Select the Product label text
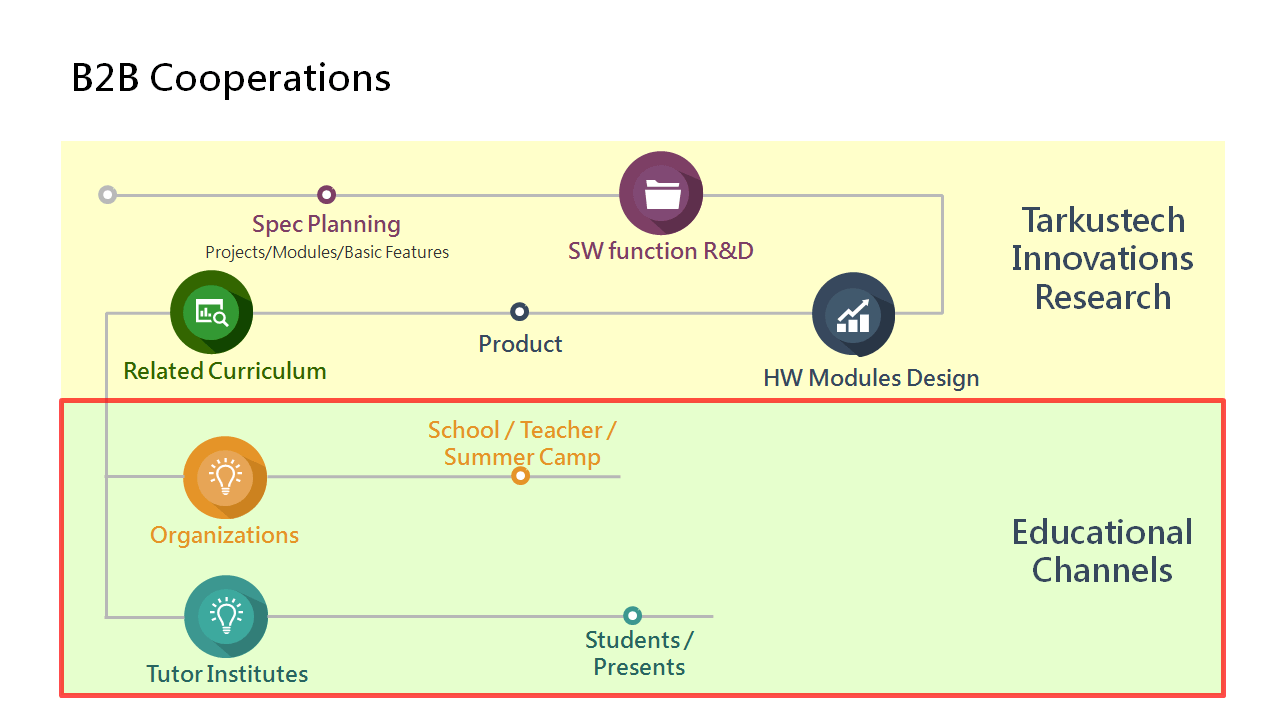The width and height of the screenshot is (1280, 720). click(x=520, y=344)
